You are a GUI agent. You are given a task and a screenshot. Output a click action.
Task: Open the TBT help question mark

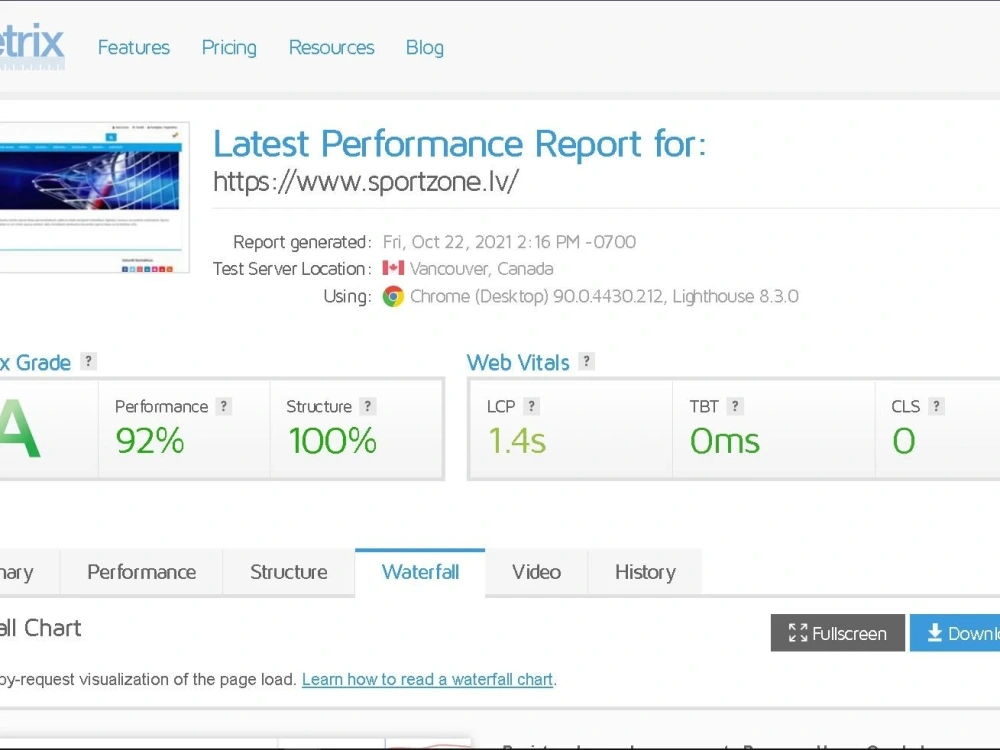[x=735, y=406]
